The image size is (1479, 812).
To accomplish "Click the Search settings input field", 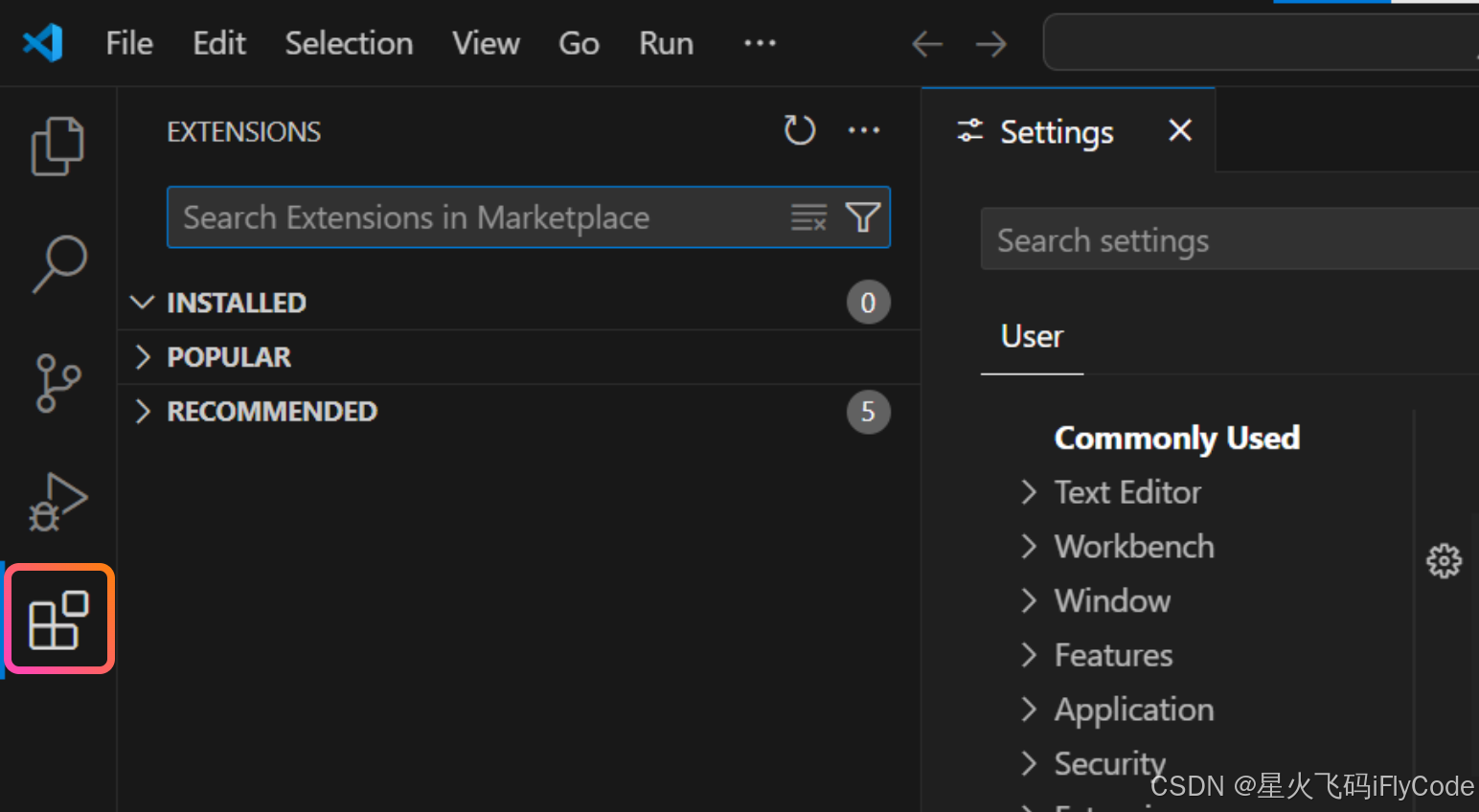I will click(x=1226, y=240).
